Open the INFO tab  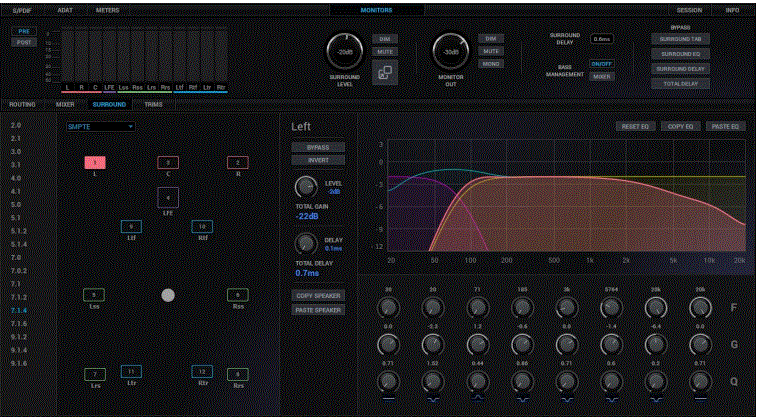732,10
